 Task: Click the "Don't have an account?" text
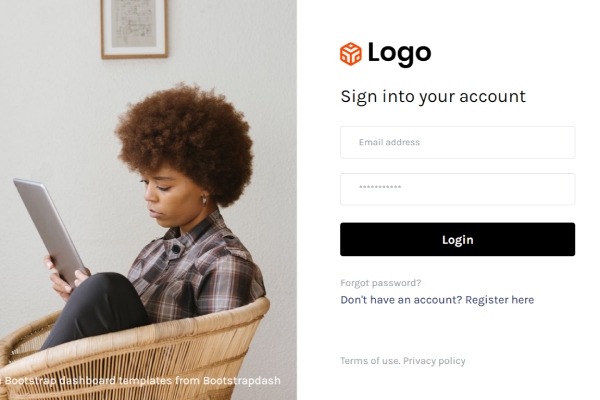click(401, 300)
